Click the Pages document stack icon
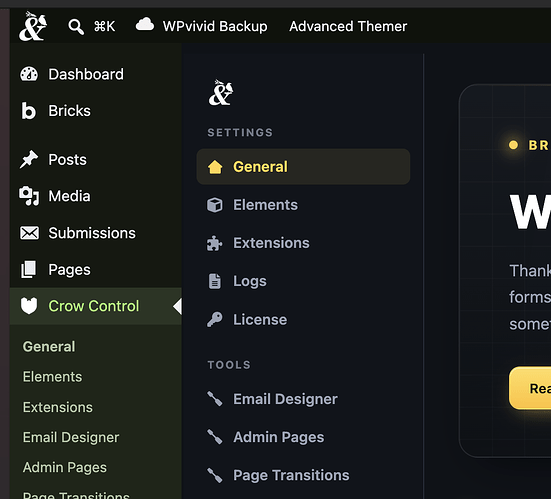Viewport: 551px width, 499px height. [28, 270]
